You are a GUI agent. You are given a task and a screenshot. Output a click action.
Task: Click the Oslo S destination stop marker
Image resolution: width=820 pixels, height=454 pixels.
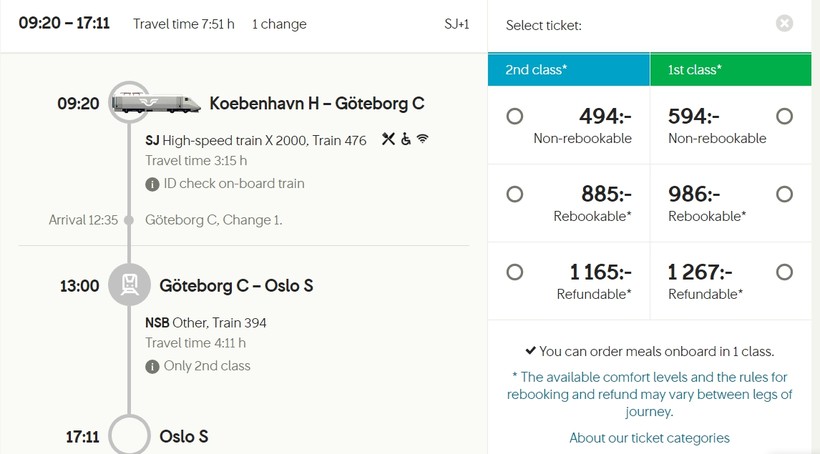click(129, 435)
